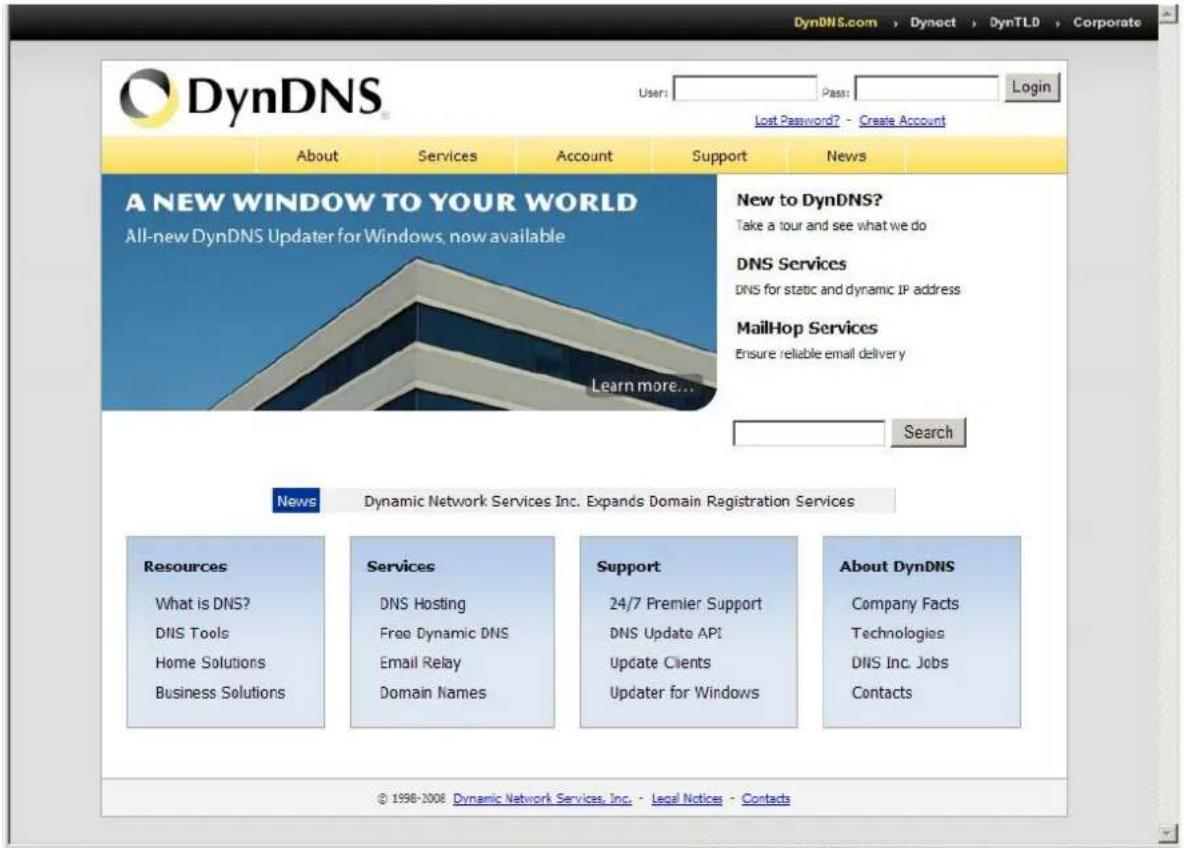This screenshot has height=848, width=1184.
Task: Open the Corporate top bar link
Action: 1107,22
